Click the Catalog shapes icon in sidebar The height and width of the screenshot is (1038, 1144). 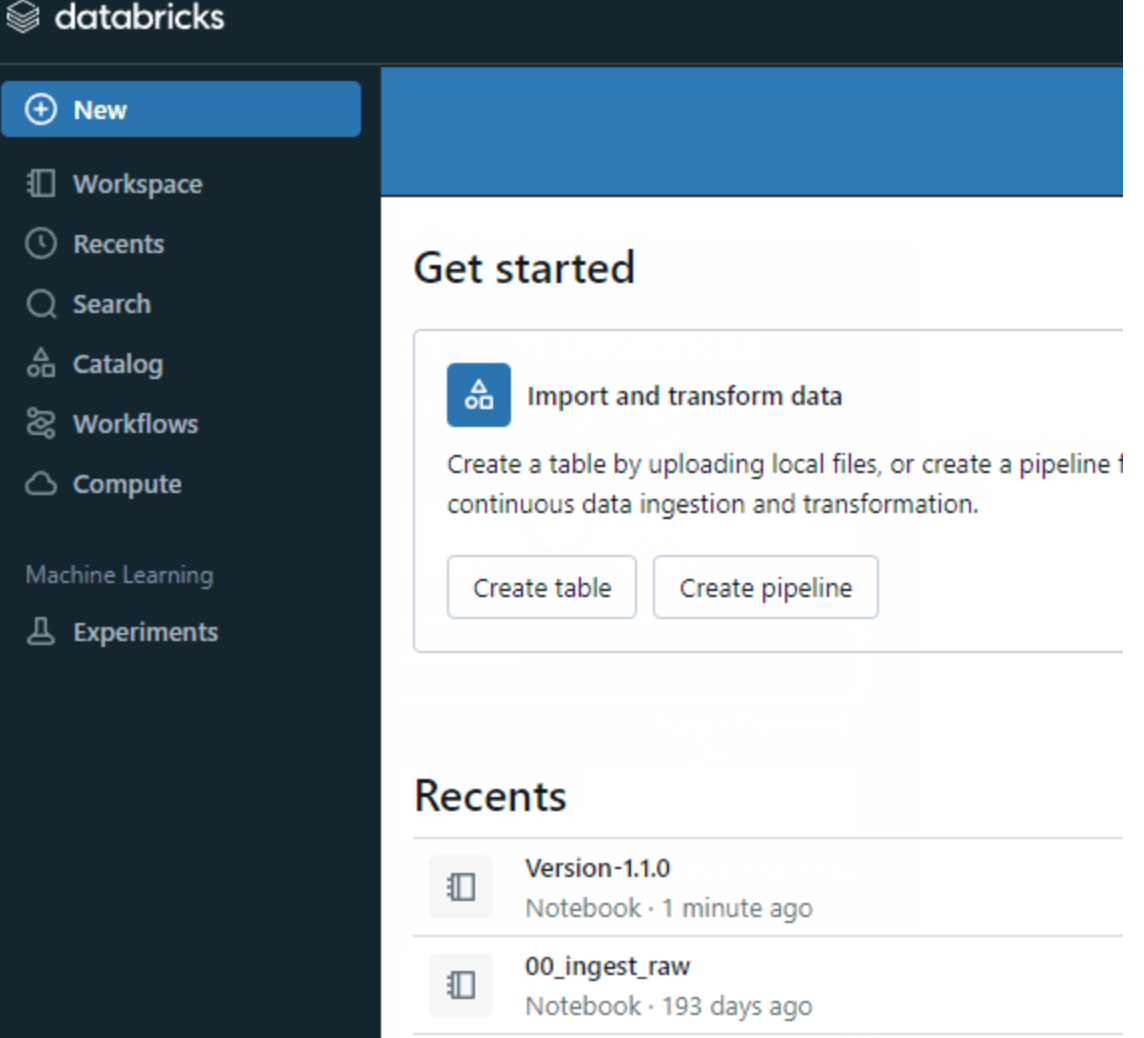click(41, 363)
